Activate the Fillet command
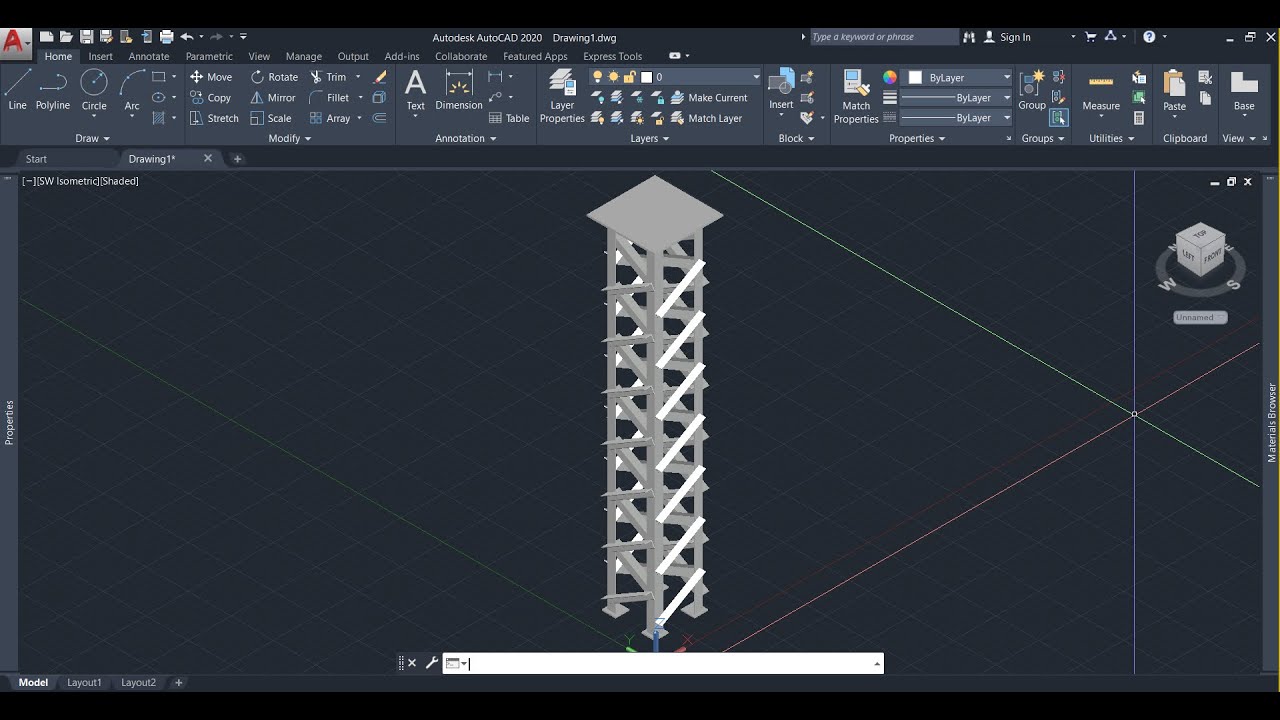 click(329, 98)
